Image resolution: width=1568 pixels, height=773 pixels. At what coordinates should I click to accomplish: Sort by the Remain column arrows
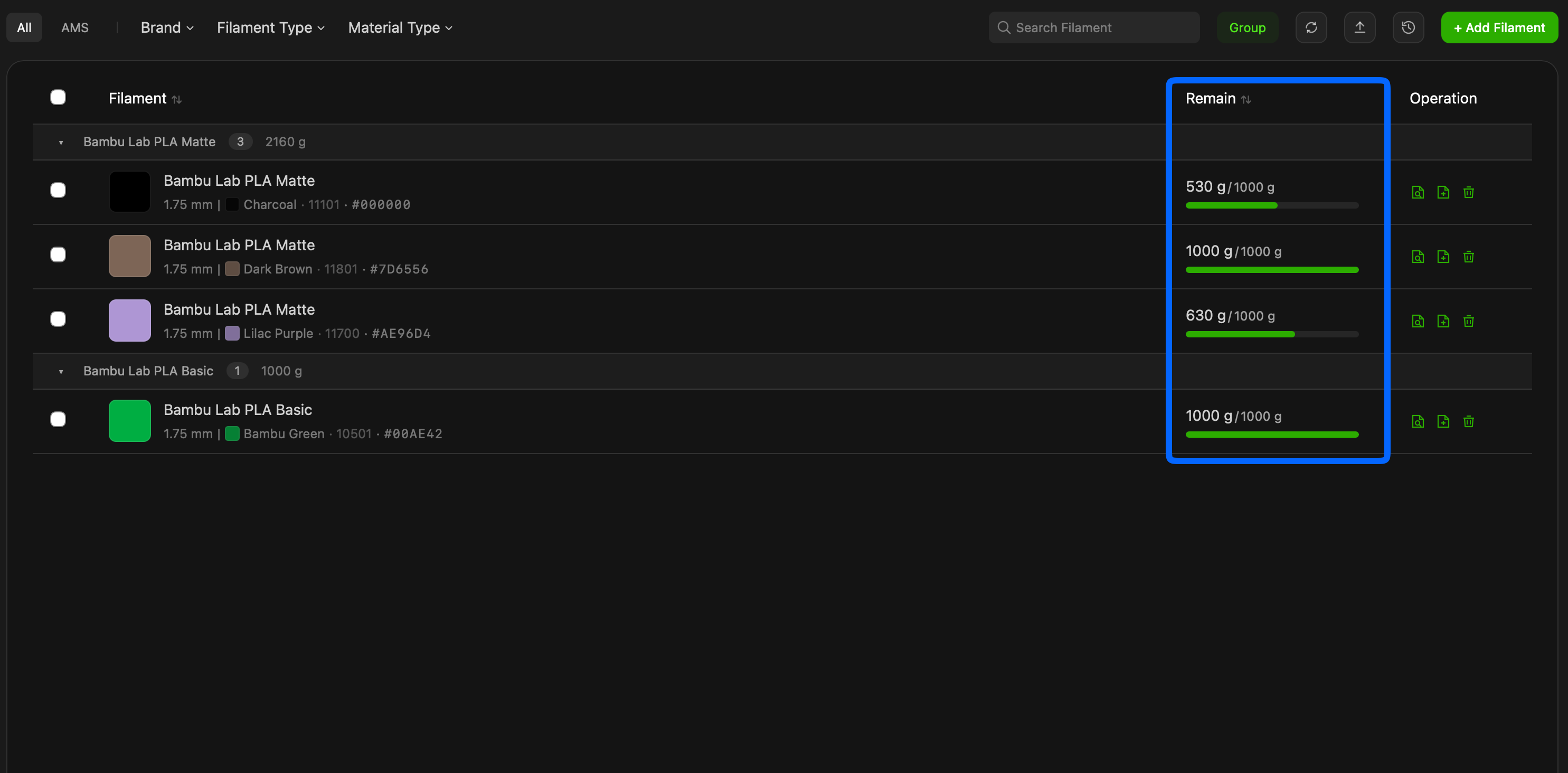click(x=1246, y=99)
